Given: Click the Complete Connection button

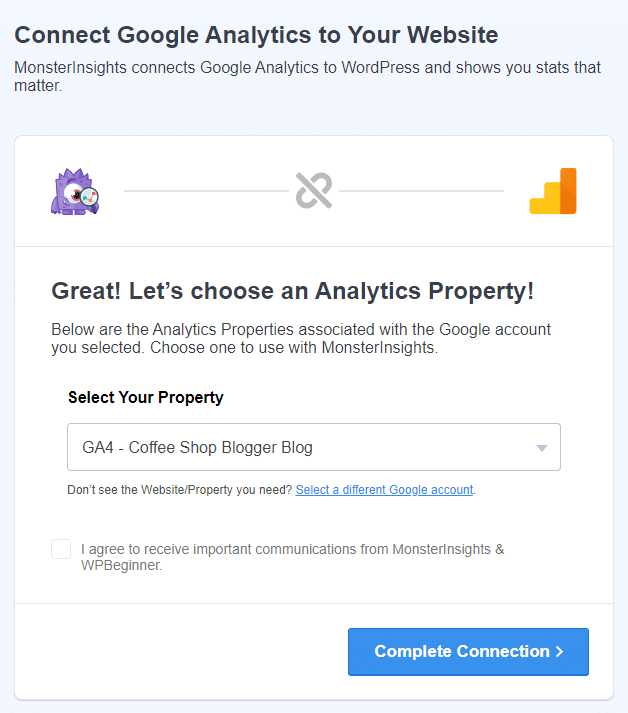Looking at the screenshot, I should coord(468,652).
